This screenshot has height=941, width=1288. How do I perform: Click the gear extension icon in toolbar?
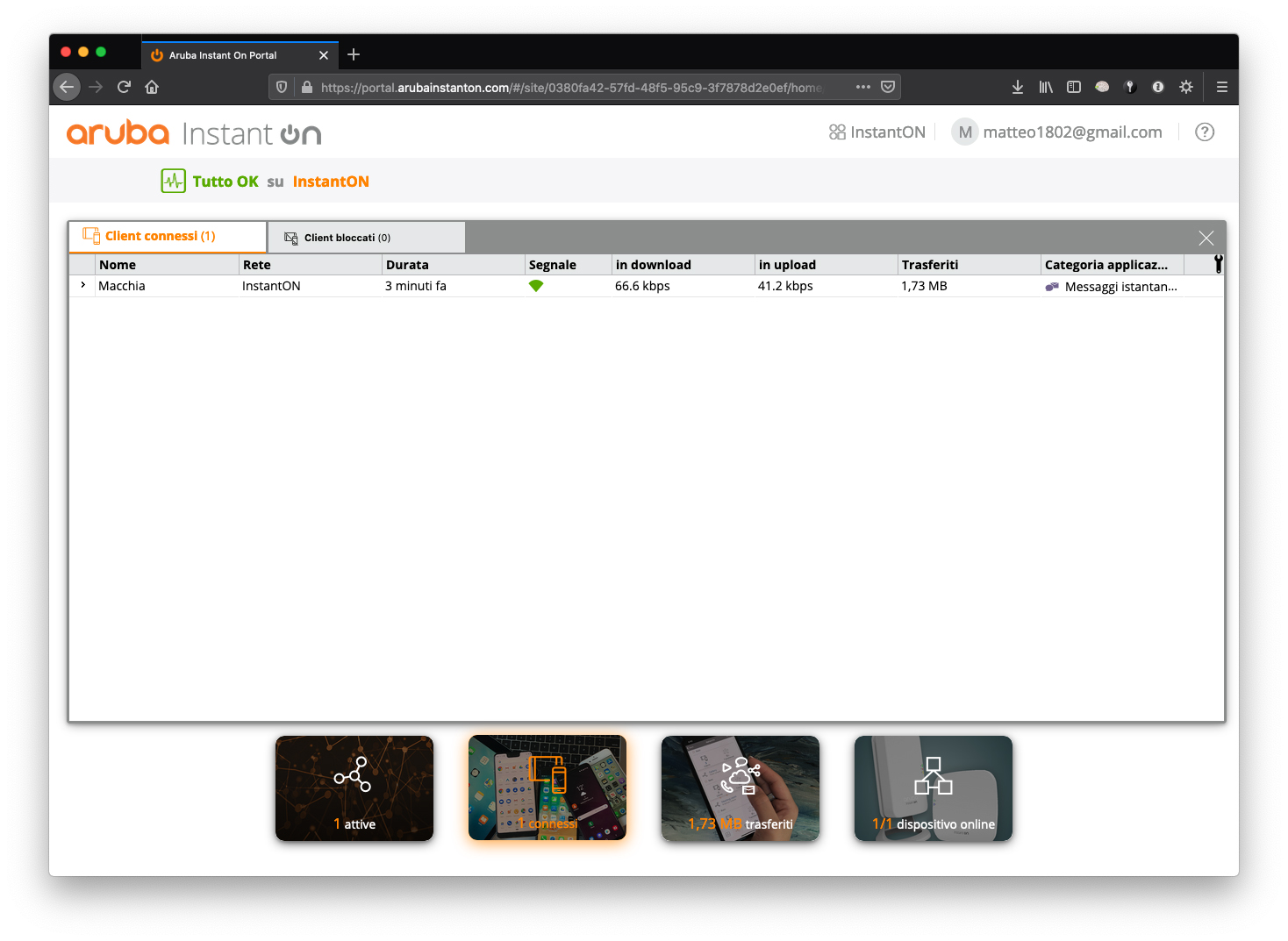coord(1186,87)
